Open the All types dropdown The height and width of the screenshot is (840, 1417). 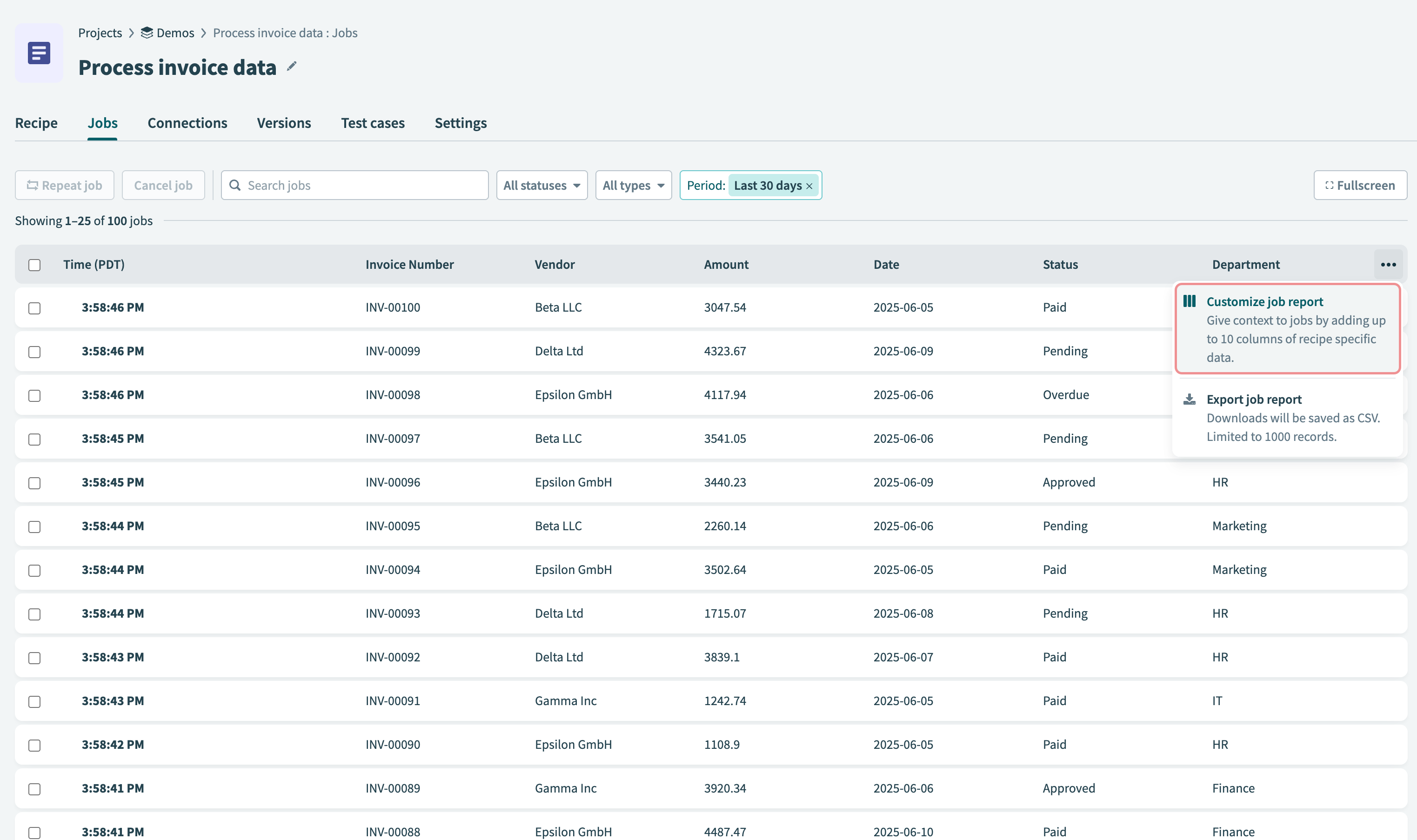pyautogui.click(x=633, y=186)
